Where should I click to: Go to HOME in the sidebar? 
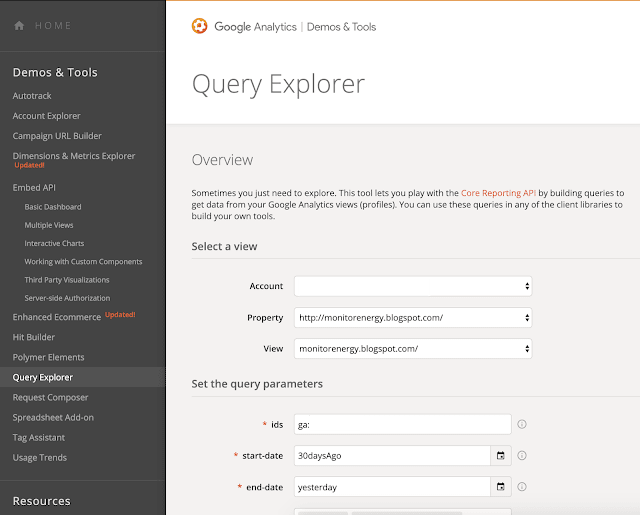[53, 26]
